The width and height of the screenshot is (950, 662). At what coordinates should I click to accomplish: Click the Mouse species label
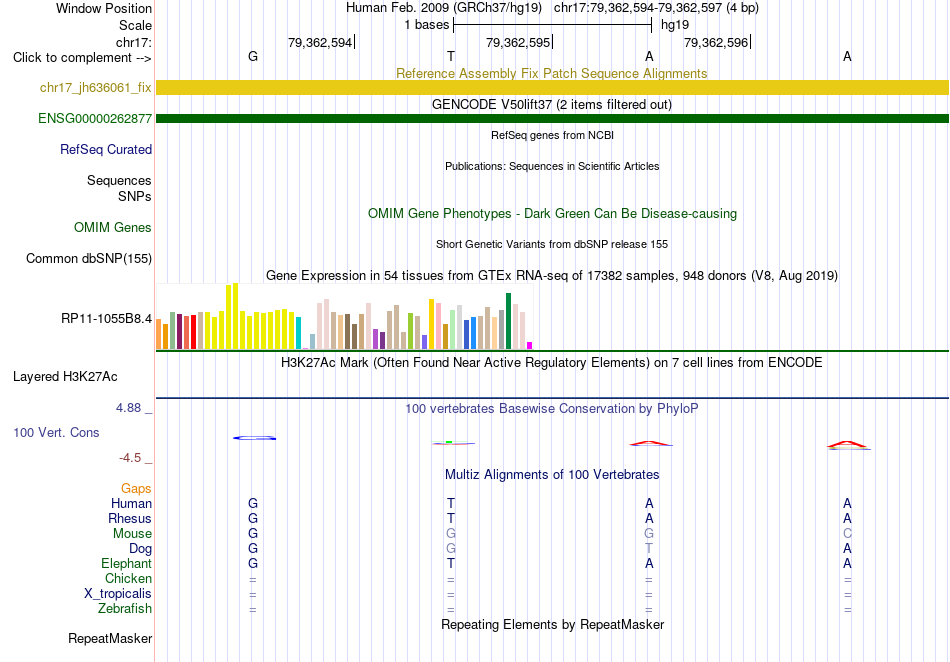tap(132, 534)
